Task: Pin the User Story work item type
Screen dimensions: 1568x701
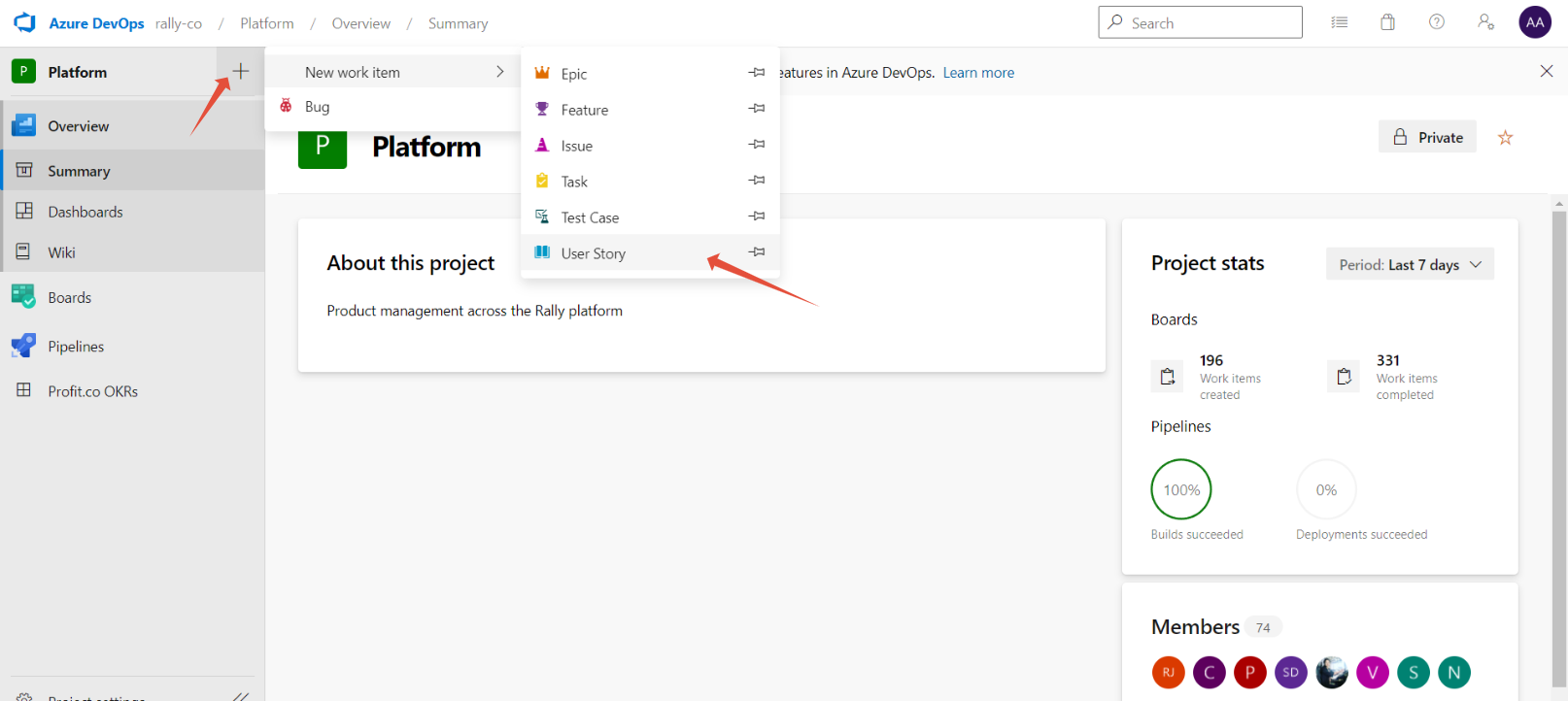Action: (x=757, y=252)
